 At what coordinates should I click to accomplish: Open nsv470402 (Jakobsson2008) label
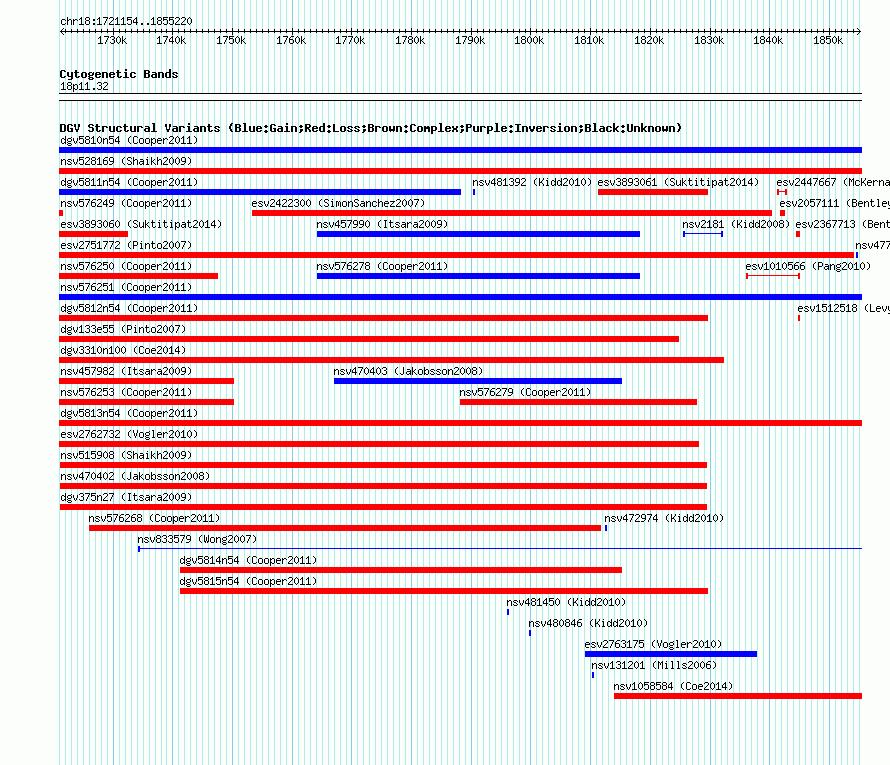135,476
